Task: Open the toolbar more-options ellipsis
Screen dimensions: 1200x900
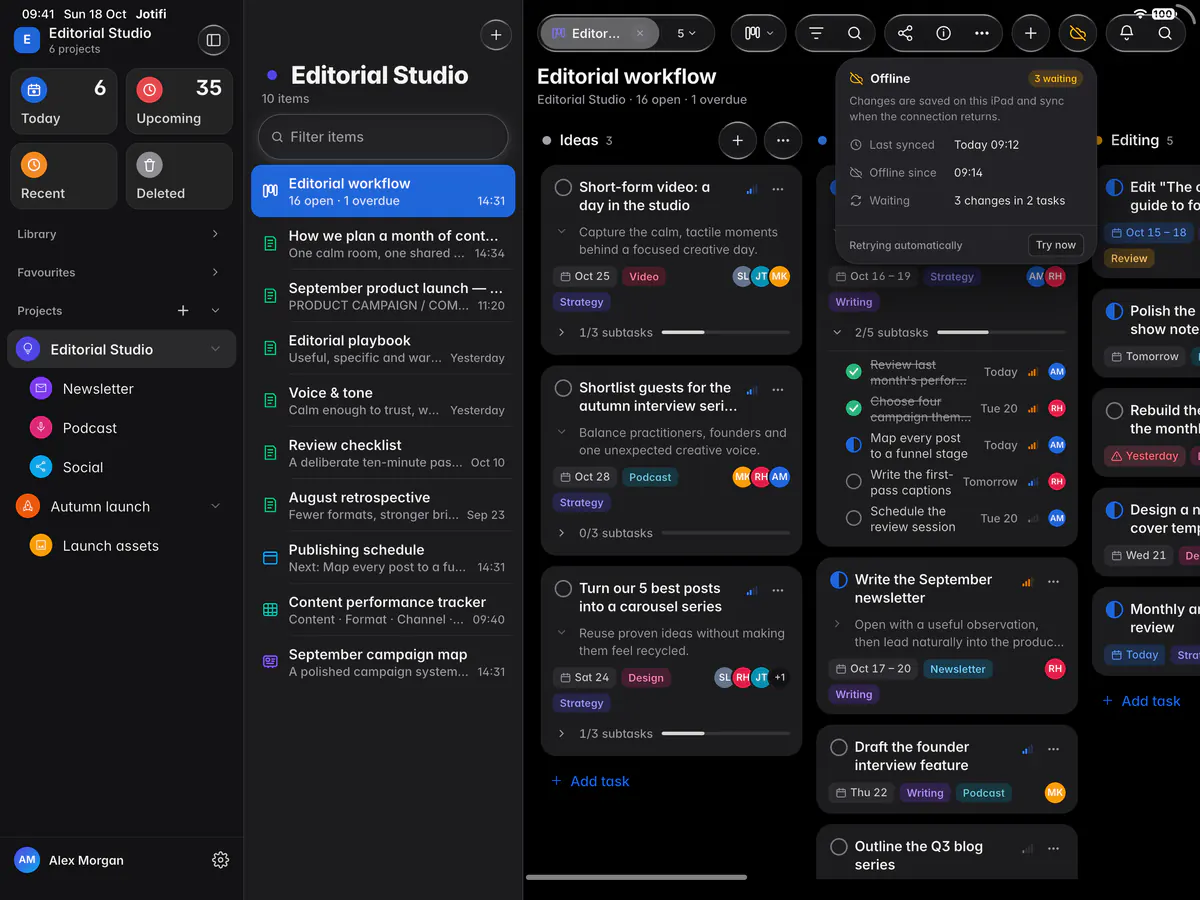Action: (x=981, y=33)
